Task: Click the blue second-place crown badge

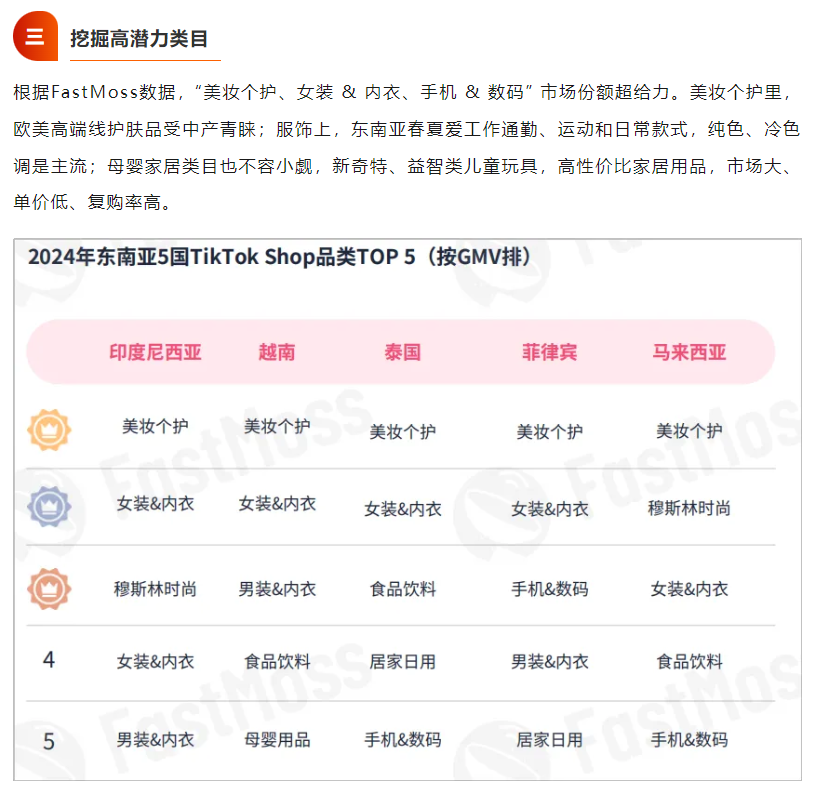Action: pos(49,506)
